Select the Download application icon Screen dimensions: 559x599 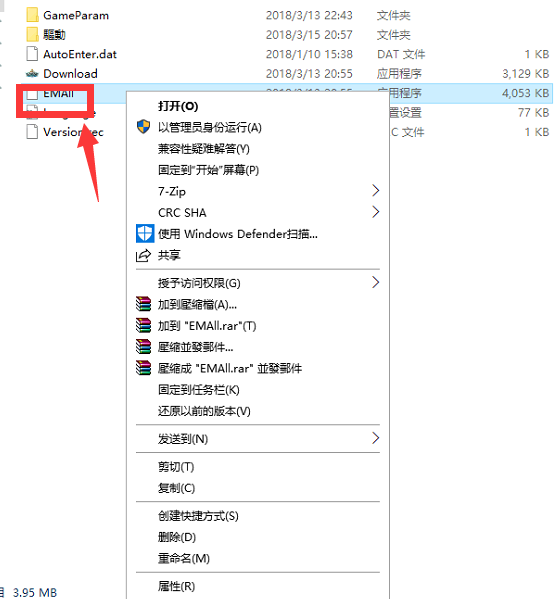[x=32, y=73]
